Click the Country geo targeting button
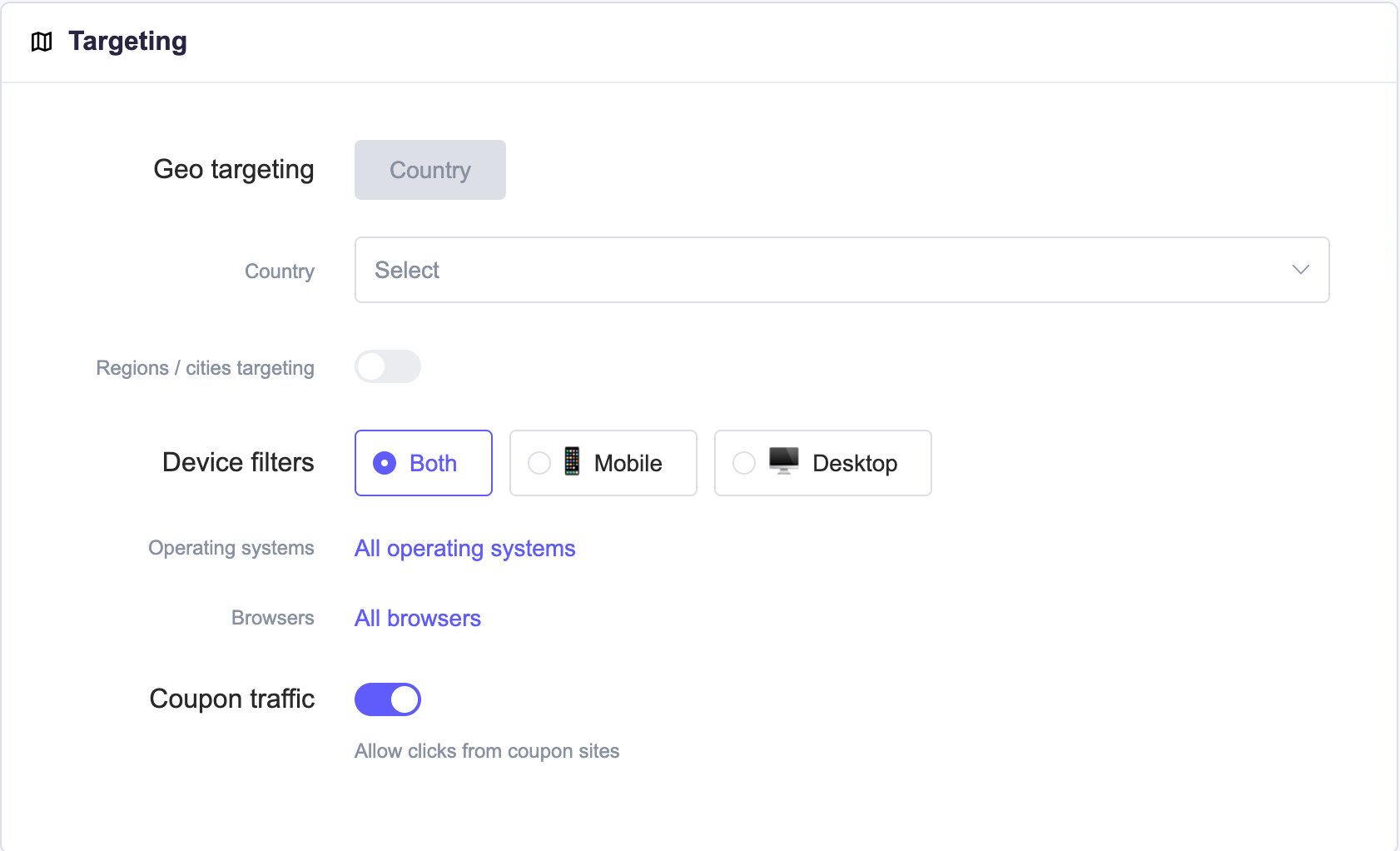 (430, 170)
